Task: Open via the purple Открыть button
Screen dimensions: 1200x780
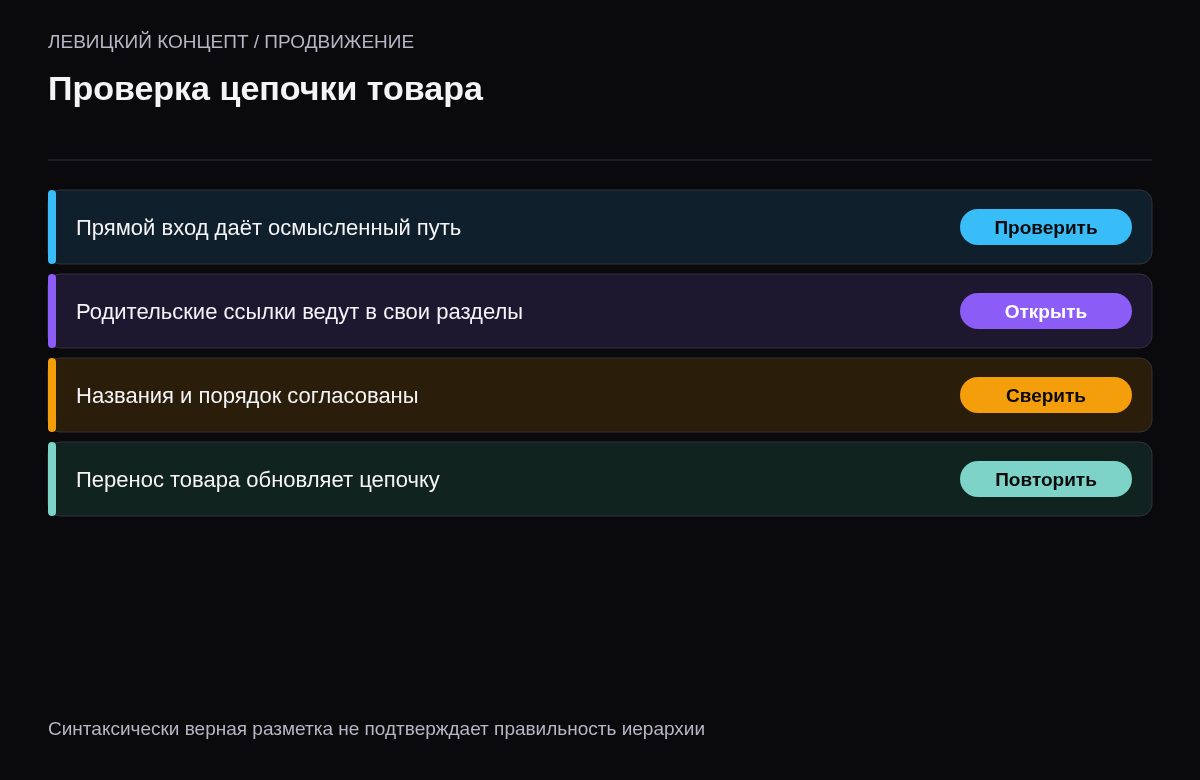Action: (1046, 311)
